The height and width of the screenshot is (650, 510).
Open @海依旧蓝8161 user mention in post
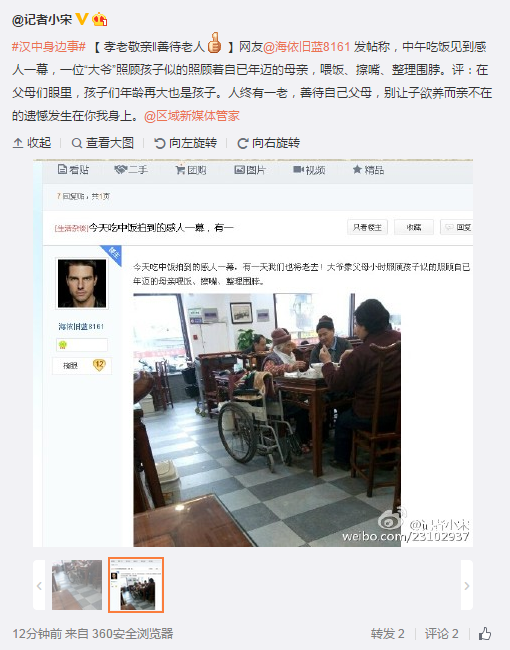pyautogui.click(x=306, y=46)
